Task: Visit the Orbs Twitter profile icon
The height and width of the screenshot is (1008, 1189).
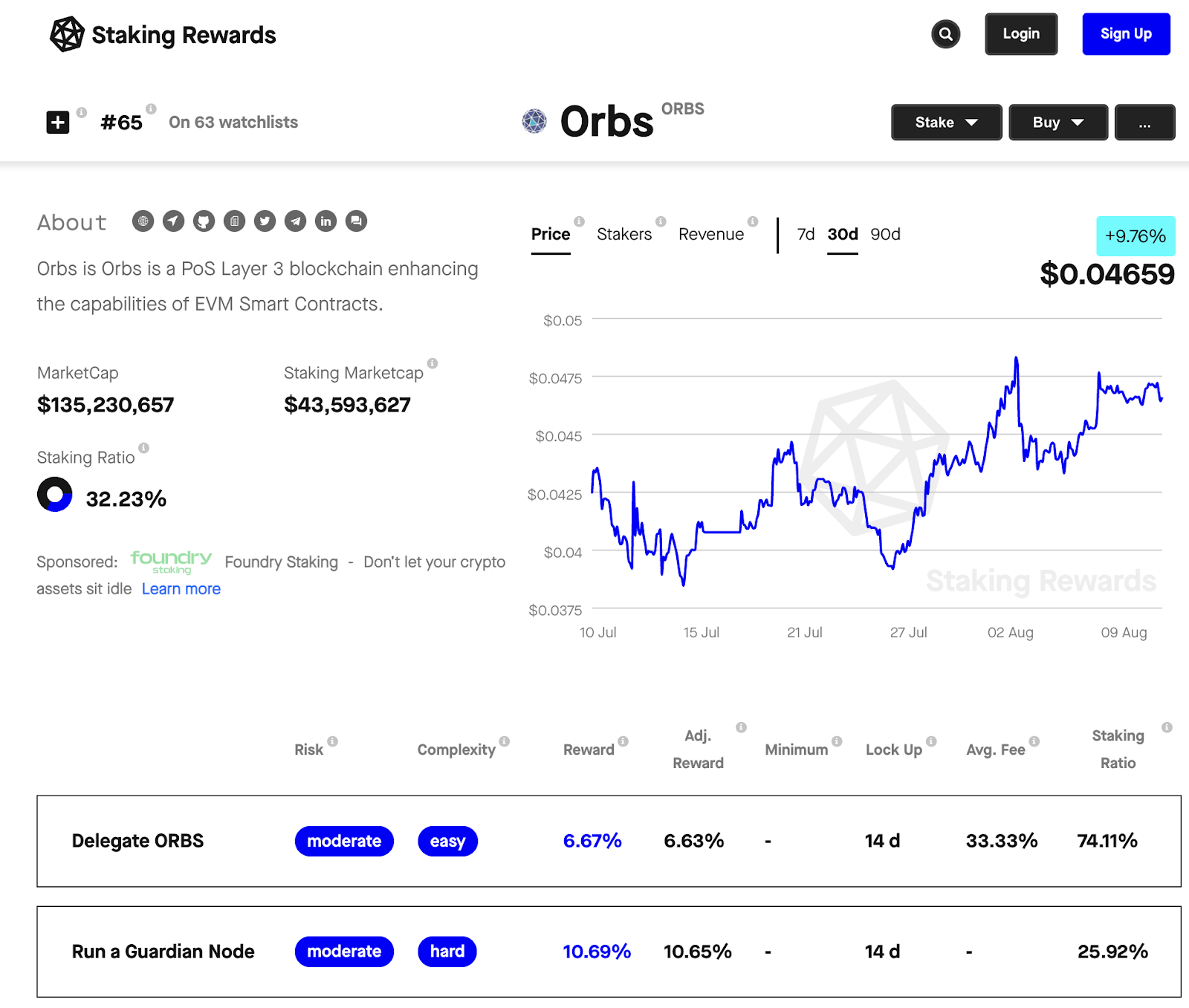Action: pyautogui.click(x=265, y=221)
